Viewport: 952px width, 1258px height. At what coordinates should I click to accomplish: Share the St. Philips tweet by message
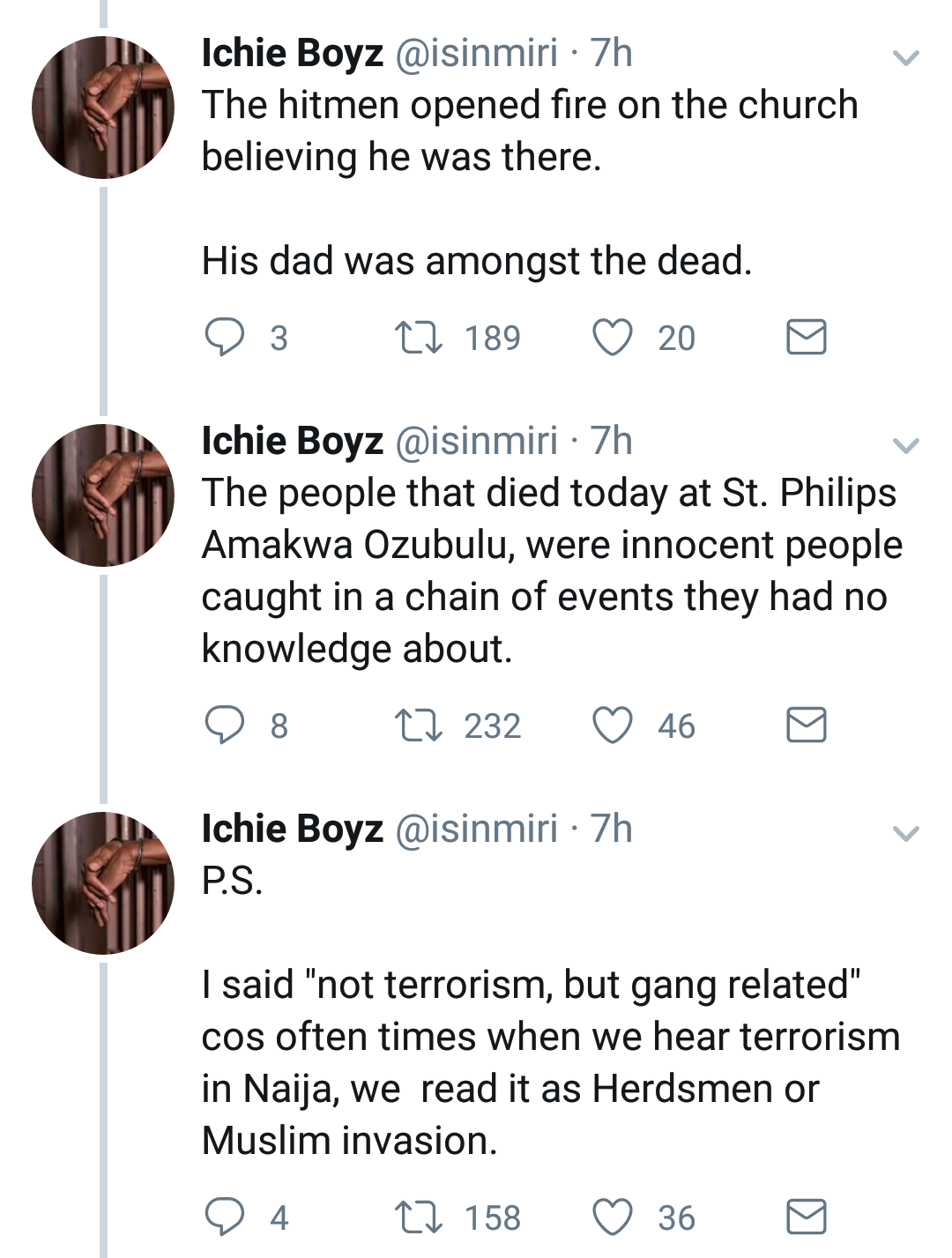coord(806,726)
